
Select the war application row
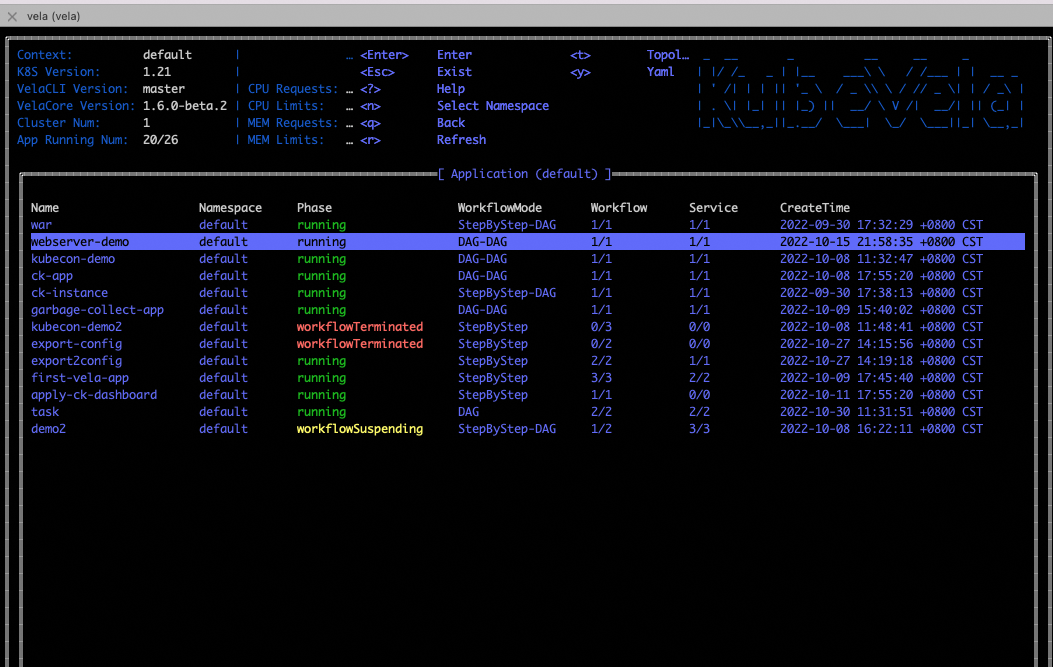point(42,225)
